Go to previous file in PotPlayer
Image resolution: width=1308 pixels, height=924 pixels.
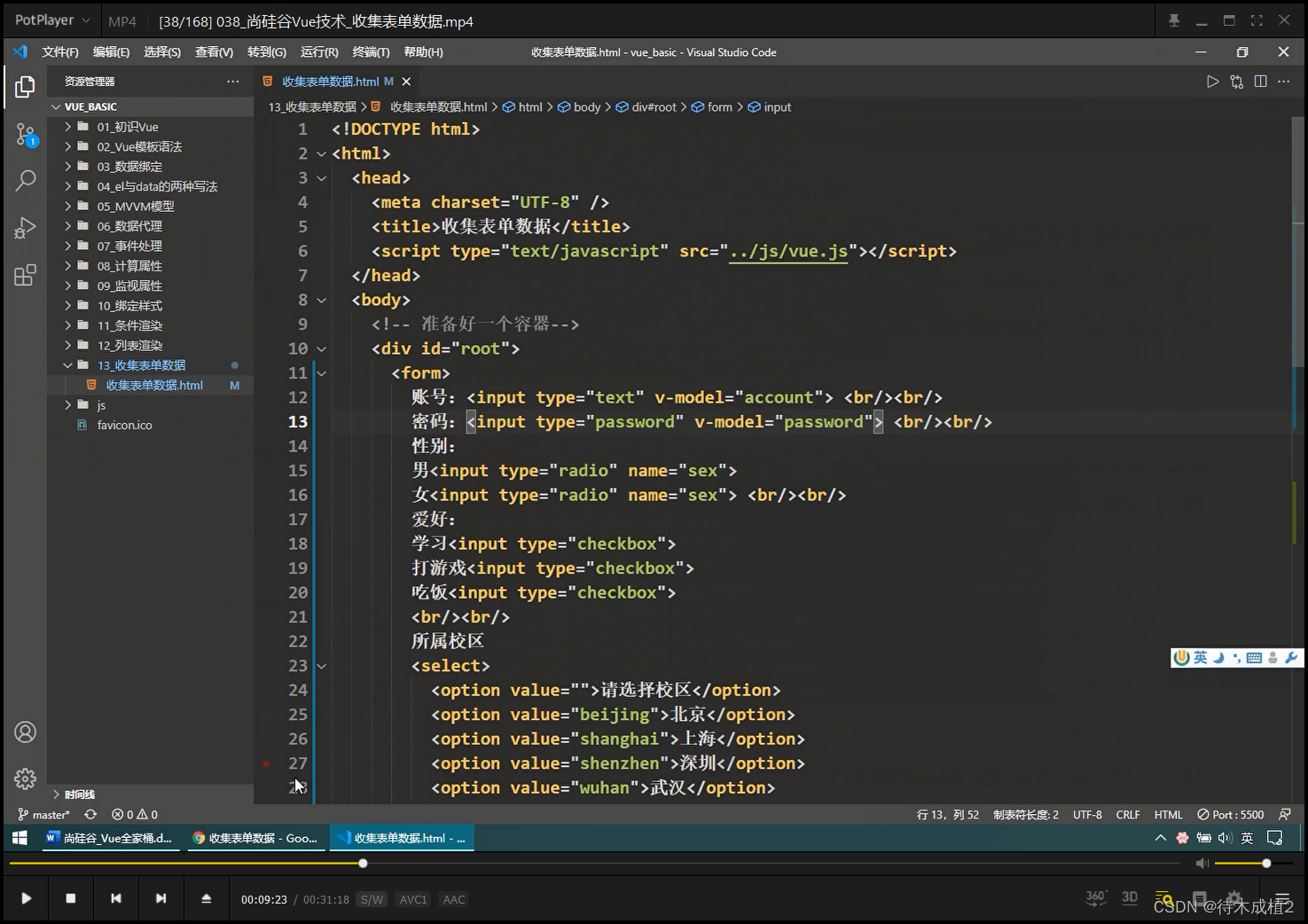tap(116, 898)
